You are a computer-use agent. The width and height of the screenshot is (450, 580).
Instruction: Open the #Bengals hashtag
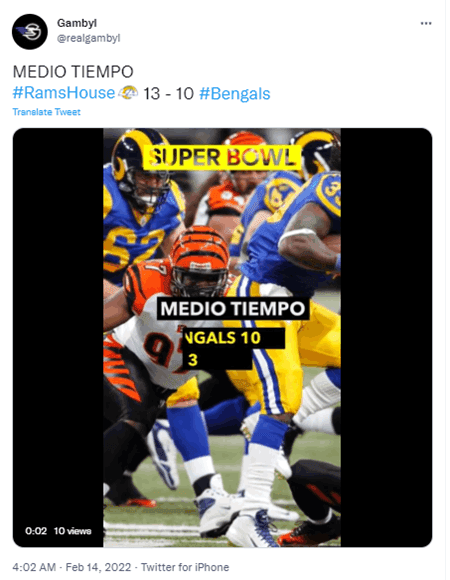pyautogui.click(x=235, y=94)
